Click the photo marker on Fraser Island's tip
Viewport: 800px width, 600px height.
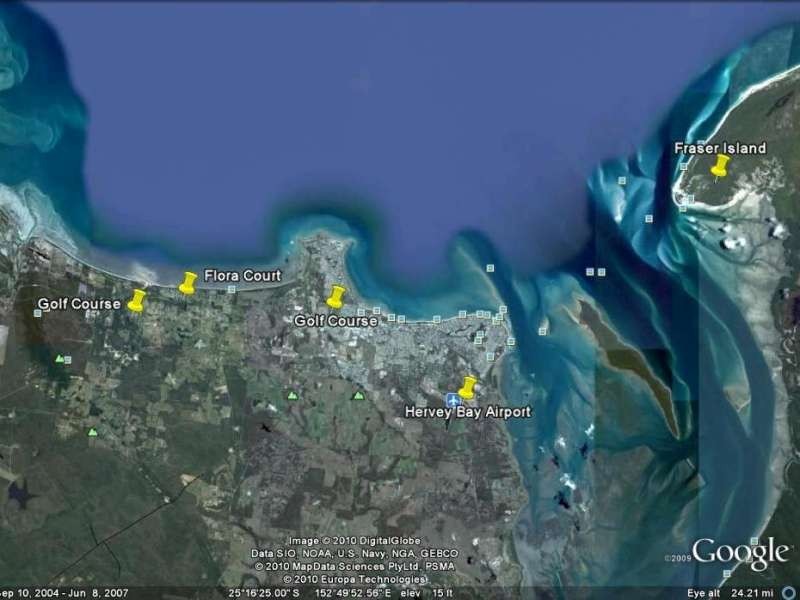pyautogui.click(x=692, y=199)
